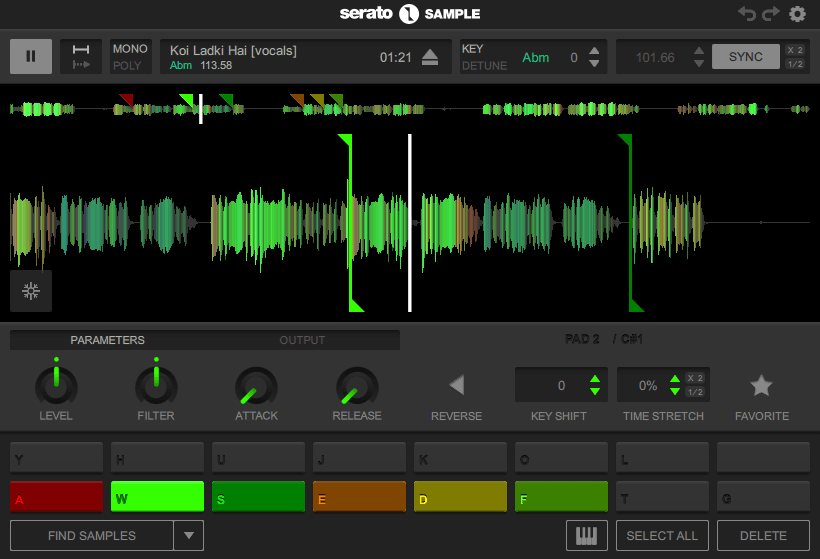Open the PARAMETERS tab
The image size is (820, 559).
pos(107,340)
